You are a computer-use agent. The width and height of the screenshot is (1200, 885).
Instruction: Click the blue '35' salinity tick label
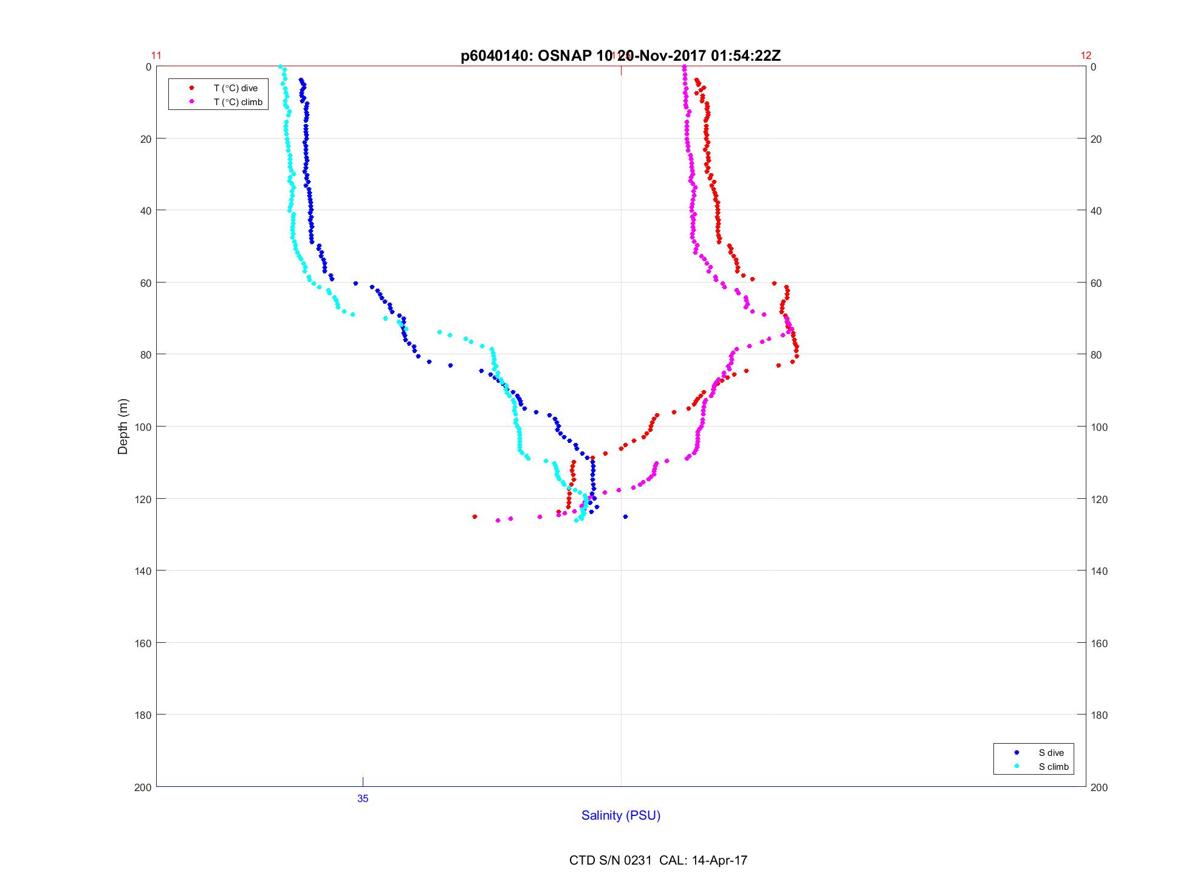[x=363, y=799]
